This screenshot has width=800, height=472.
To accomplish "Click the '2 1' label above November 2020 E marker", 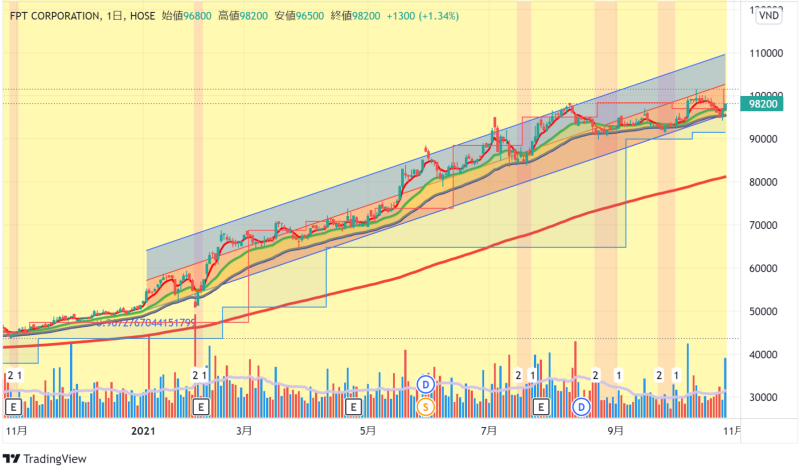I will tap(15, 376).
